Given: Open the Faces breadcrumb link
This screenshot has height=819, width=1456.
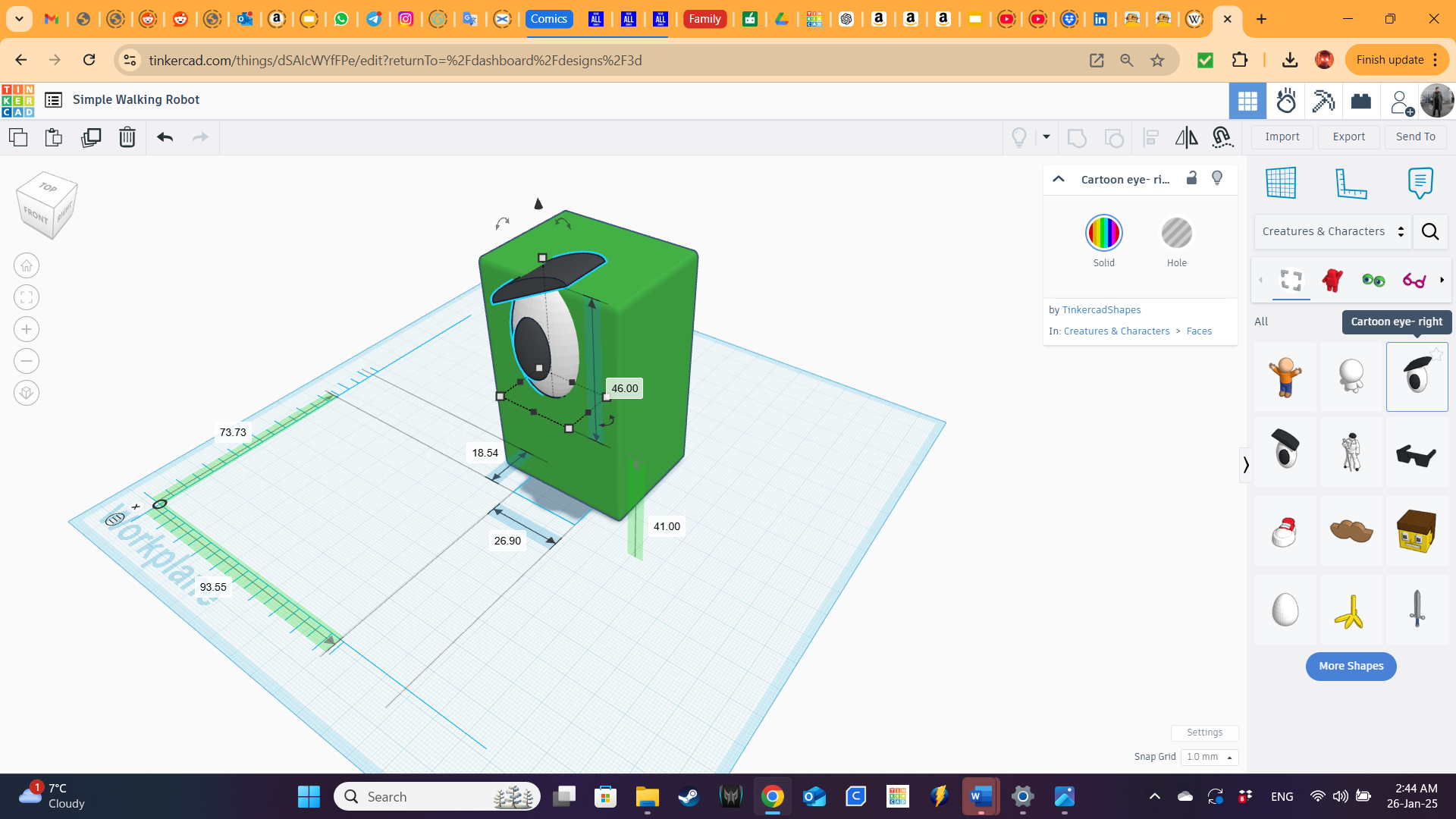Looking at the screenshot, I should (x=1200, y=331).
